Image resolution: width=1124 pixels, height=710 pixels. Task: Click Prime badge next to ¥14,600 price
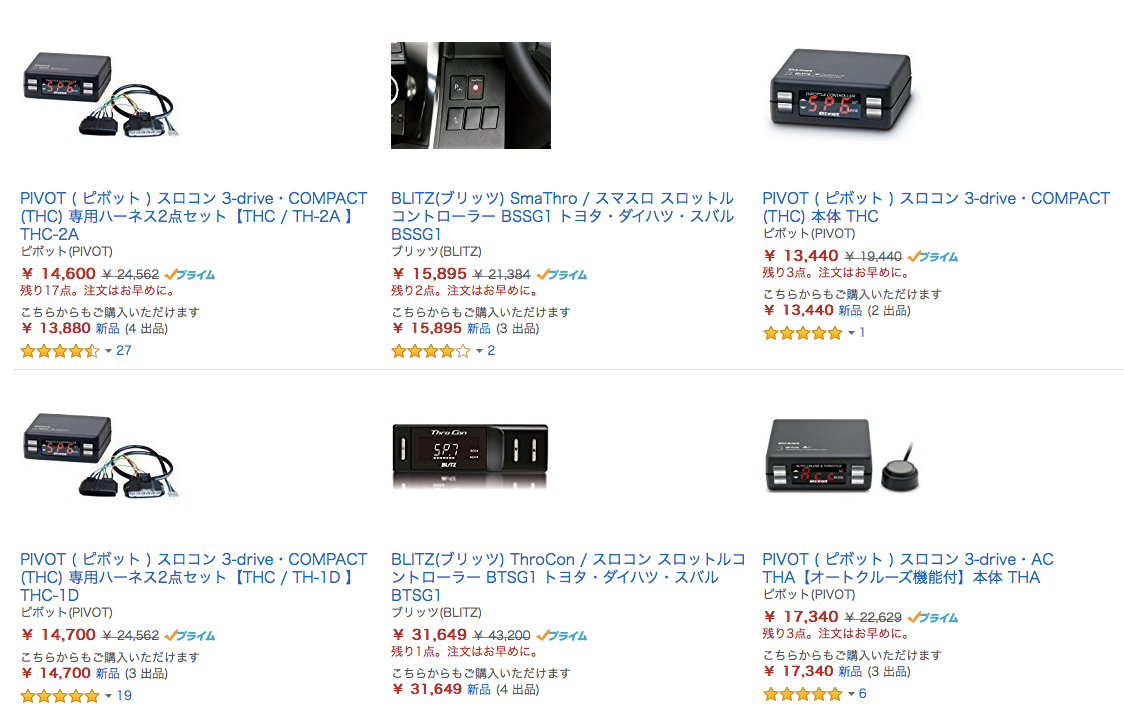tap(190, 275)
